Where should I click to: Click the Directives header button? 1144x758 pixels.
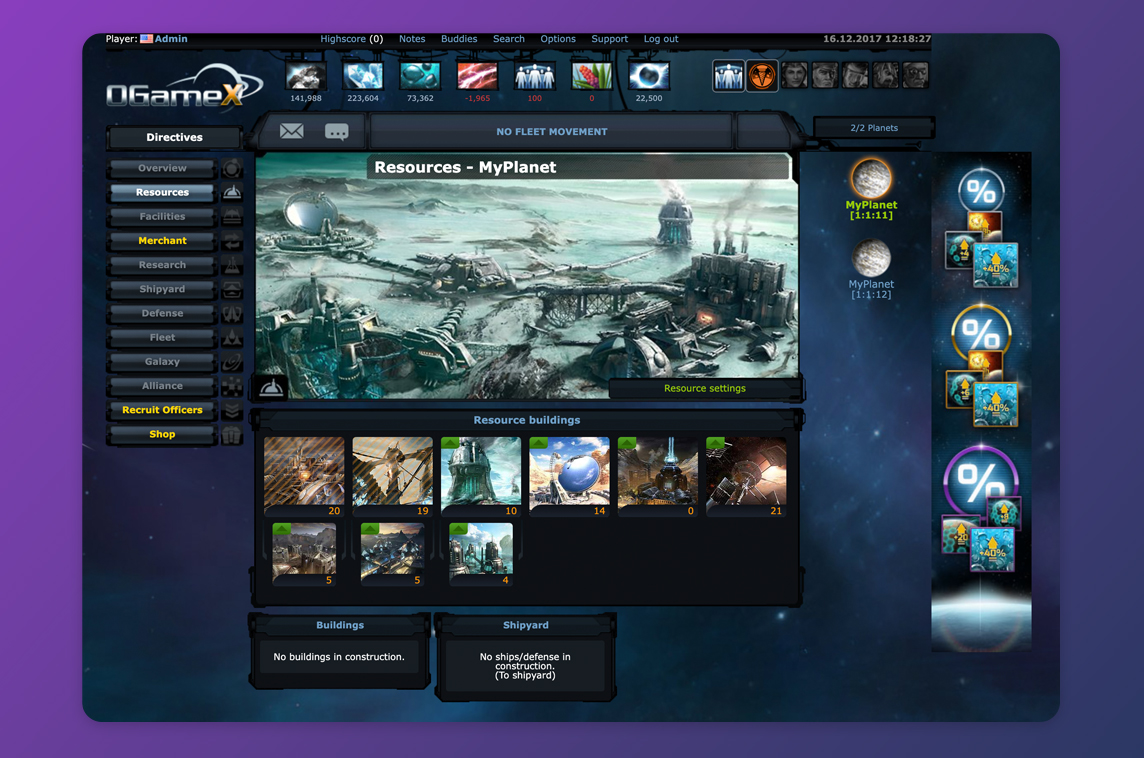click(174, 137)
